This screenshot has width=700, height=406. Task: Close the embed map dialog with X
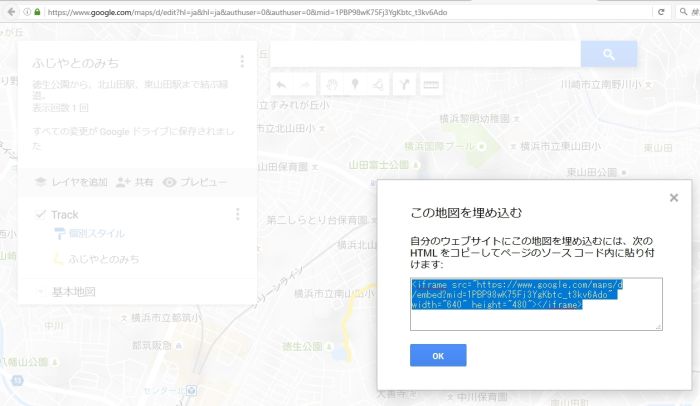[674, 198]
